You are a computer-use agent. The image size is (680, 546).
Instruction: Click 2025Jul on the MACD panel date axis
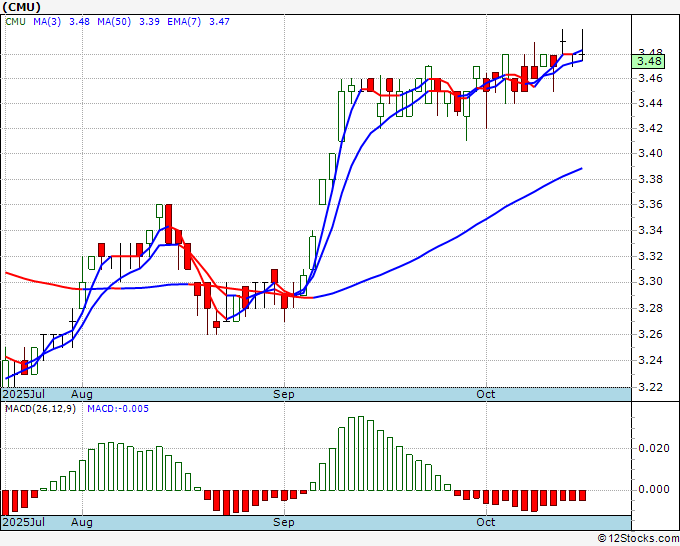point(24,522)
